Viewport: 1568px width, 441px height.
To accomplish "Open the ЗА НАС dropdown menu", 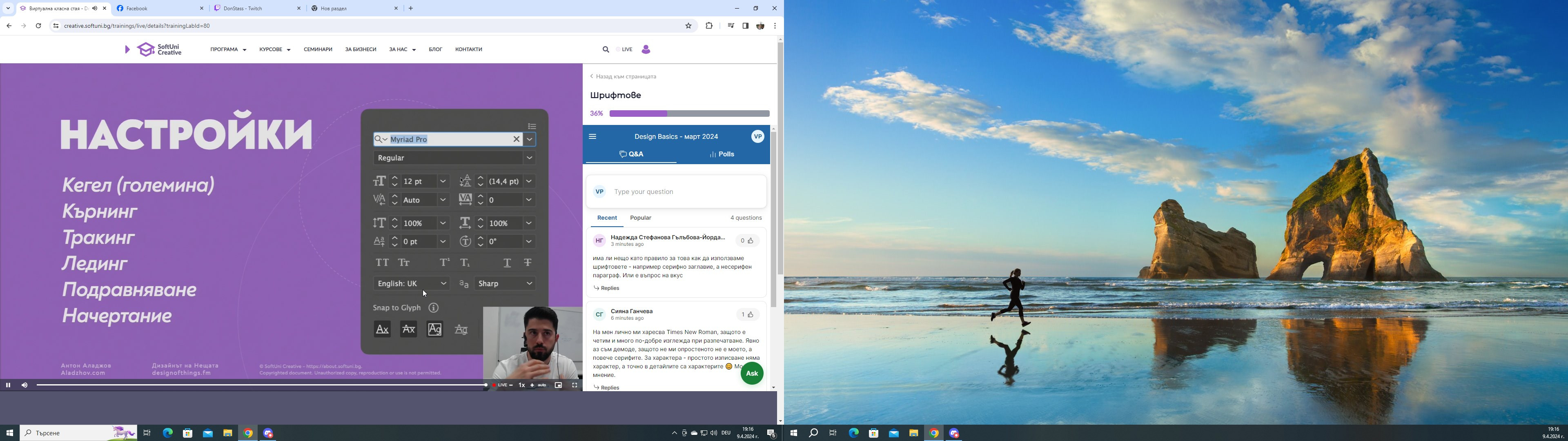I will click(402, 49).
